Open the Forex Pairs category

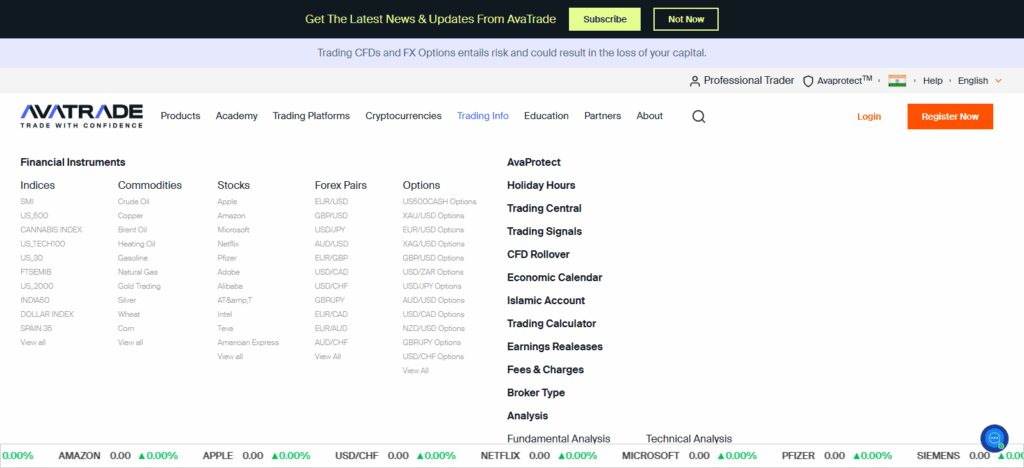pos(340,185)
